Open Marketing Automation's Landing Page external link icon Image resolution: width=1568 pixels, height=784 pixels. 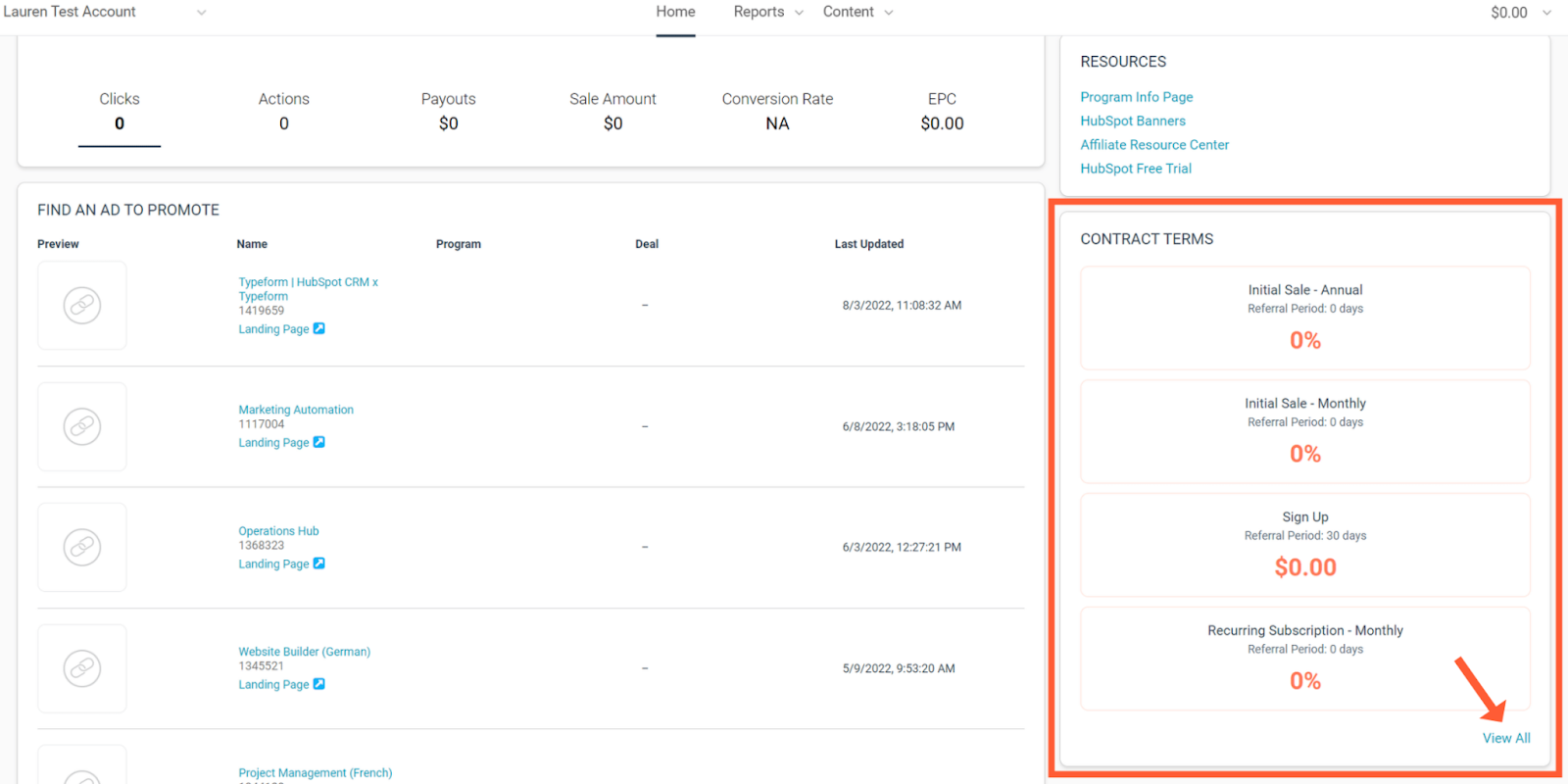pyautogui.click(x=318, y=442)
